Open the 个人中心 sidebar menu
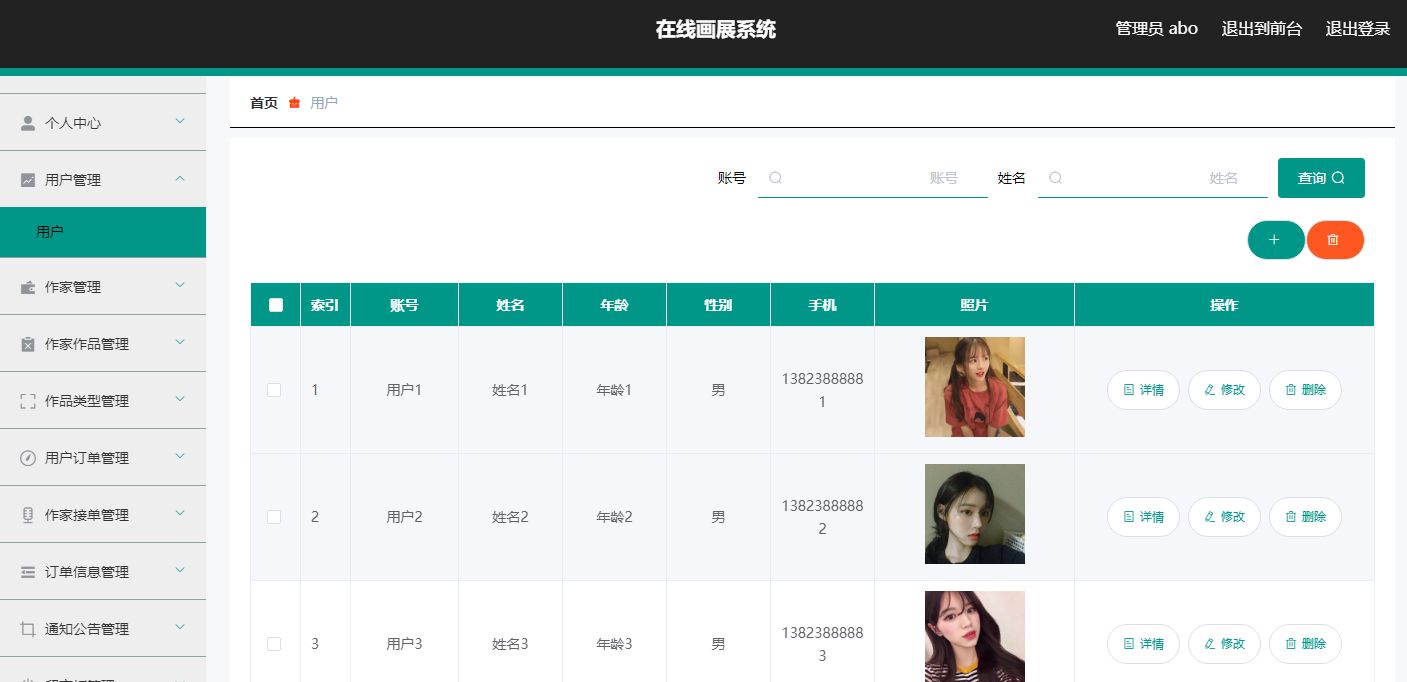Image resolution: width=1407 pixels, height=682 pixels. tap(103, 123)
